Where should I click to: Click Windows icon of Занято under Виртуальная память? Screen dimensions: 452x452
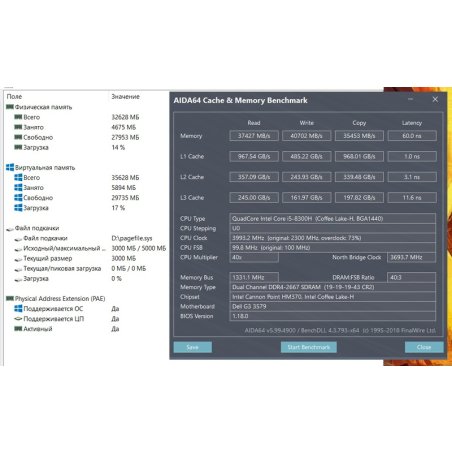18,187
